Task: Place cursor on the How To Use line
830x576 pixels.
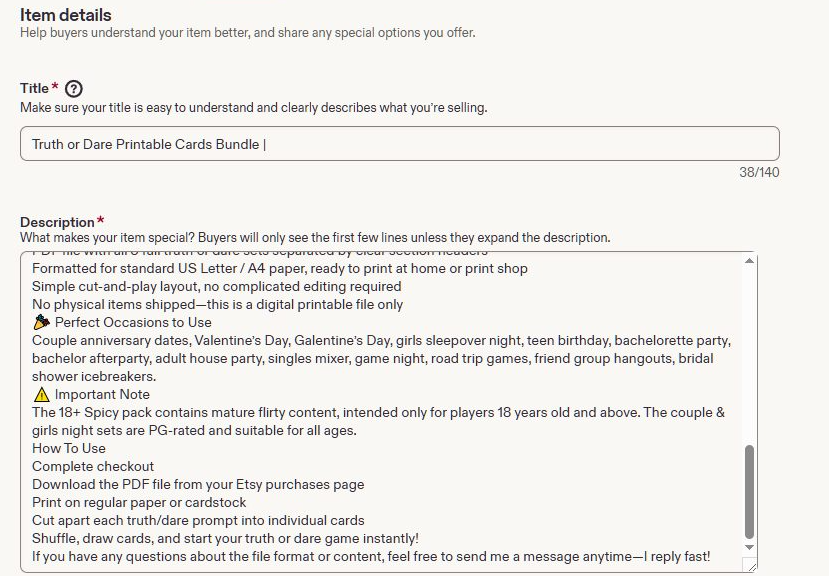Action: pyautogui.click(x=69, y=448)
